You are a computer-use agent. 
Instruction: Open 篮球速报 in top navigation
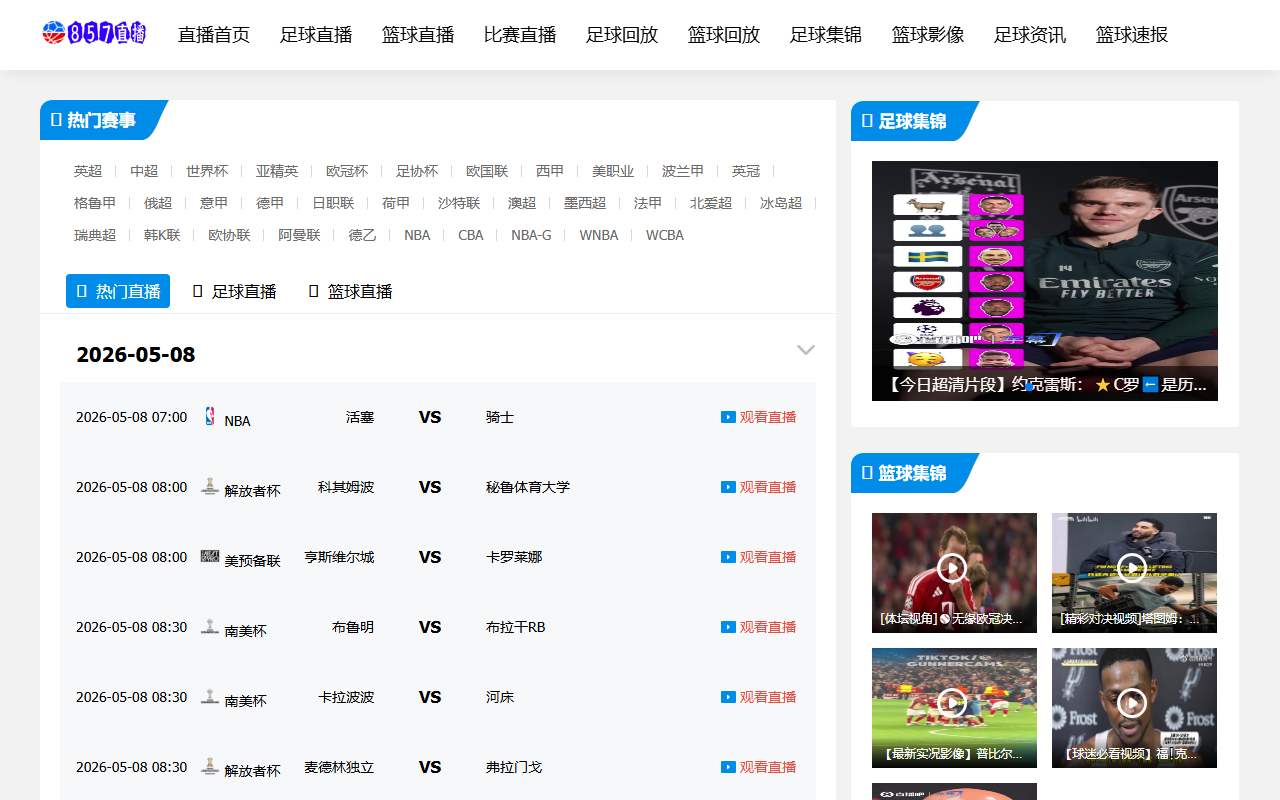1132,35
